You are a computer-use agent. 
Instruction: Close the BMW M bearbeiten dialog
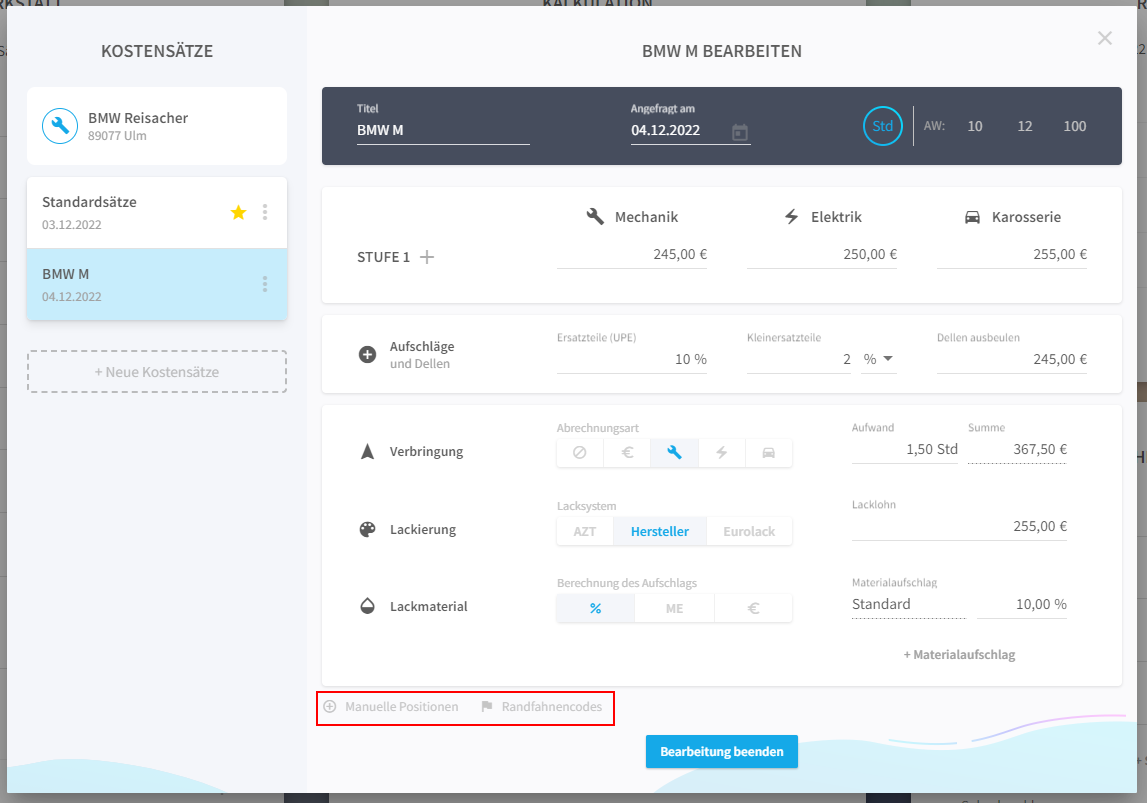click(1105, 38)
